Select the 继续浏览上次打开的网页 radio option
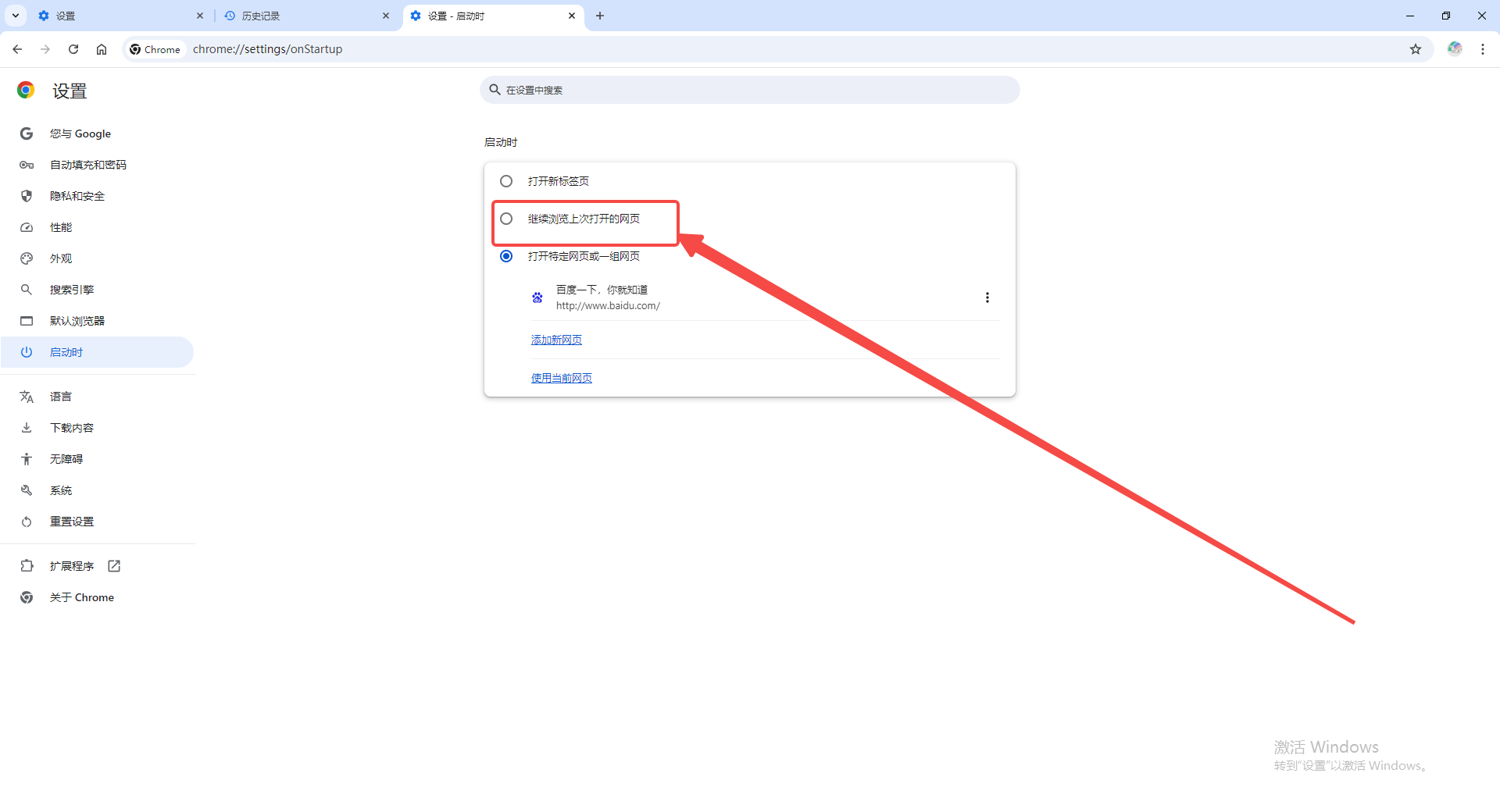This screenshot has width=1500, height=812. tap(506, 219)
